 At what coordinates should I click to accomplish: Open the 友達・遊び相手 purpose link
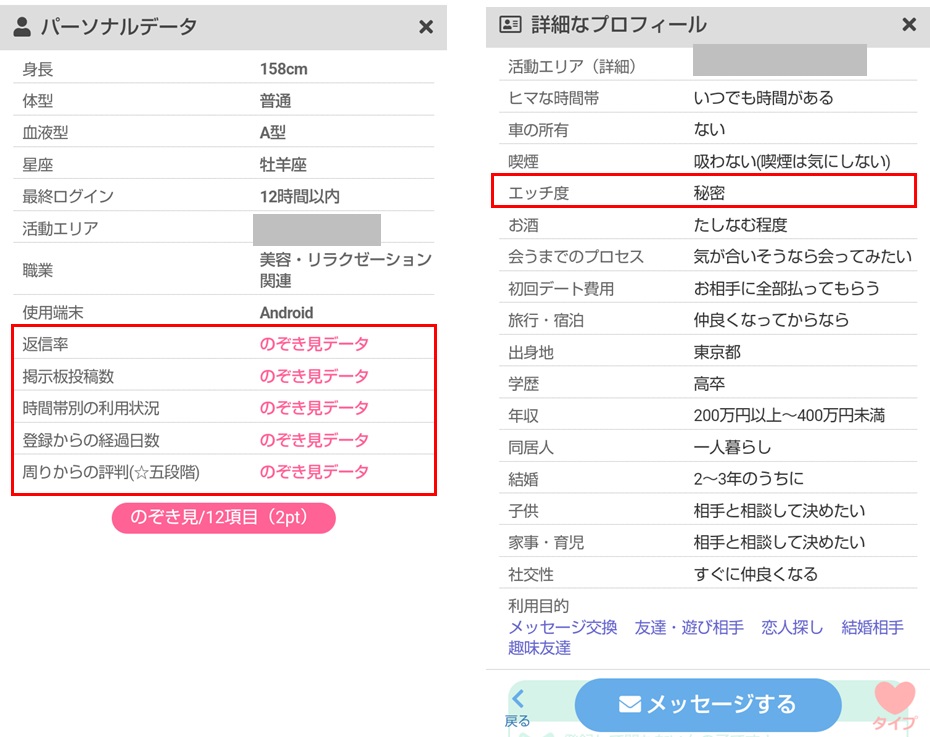(x=689, y=627)
